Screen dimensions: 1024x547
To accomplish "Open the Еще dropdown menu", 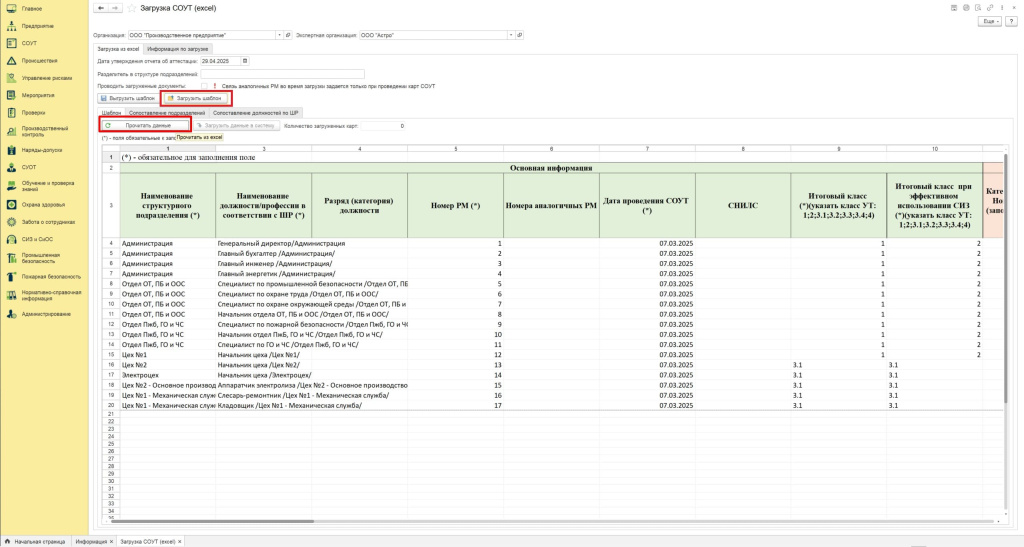I will 990,22.
